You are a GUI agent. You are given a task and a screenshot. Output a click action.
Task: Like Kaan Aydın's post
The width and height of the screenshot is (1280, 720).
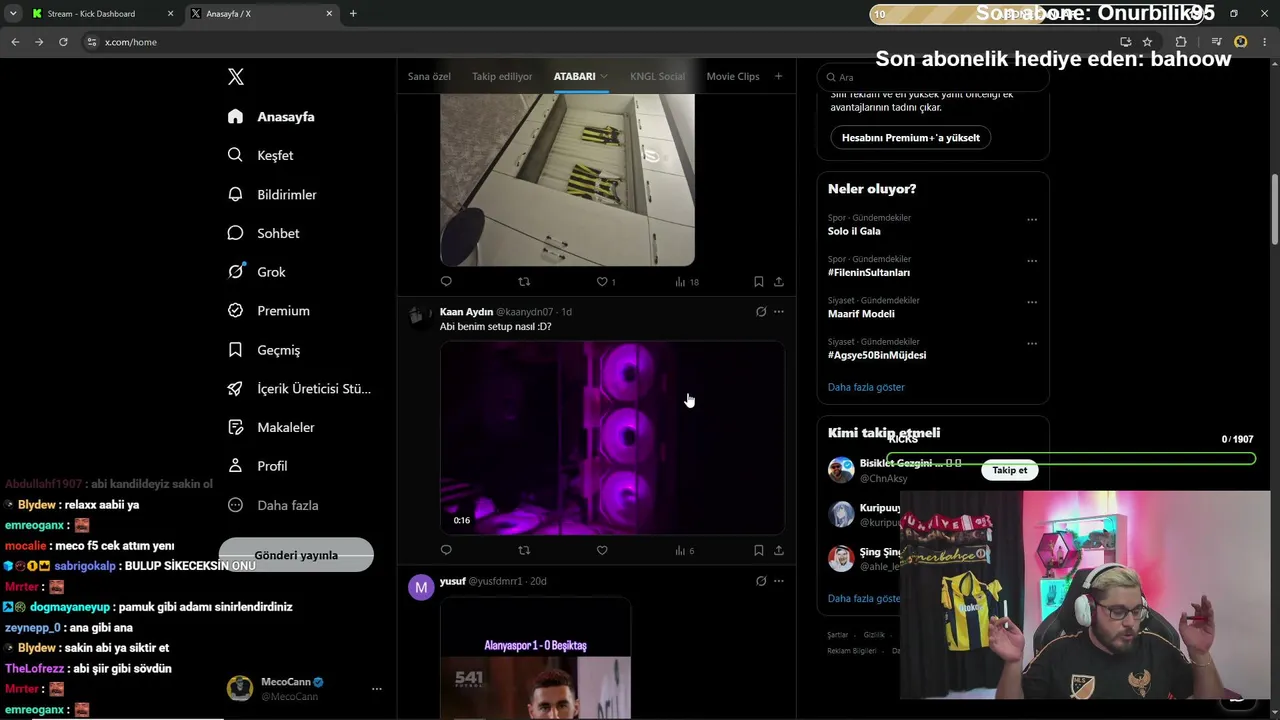(x=602, y=550)
